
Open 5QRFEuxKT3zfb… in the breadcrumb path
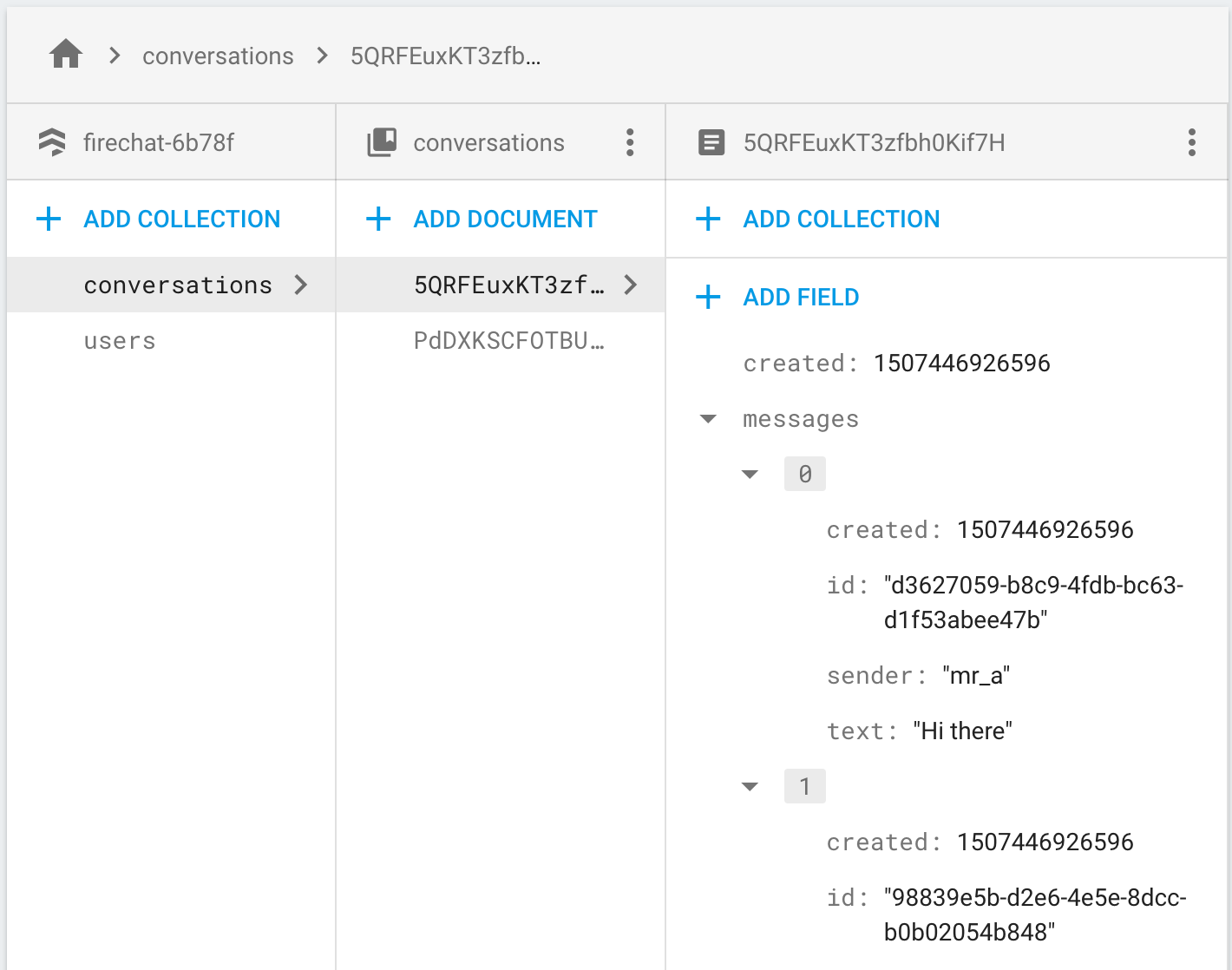tap(446, 56)
